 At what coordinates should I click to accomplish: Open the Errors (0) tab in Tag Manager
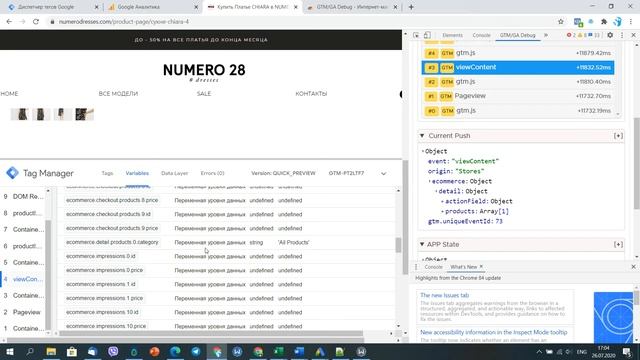(x=212, y=173)
